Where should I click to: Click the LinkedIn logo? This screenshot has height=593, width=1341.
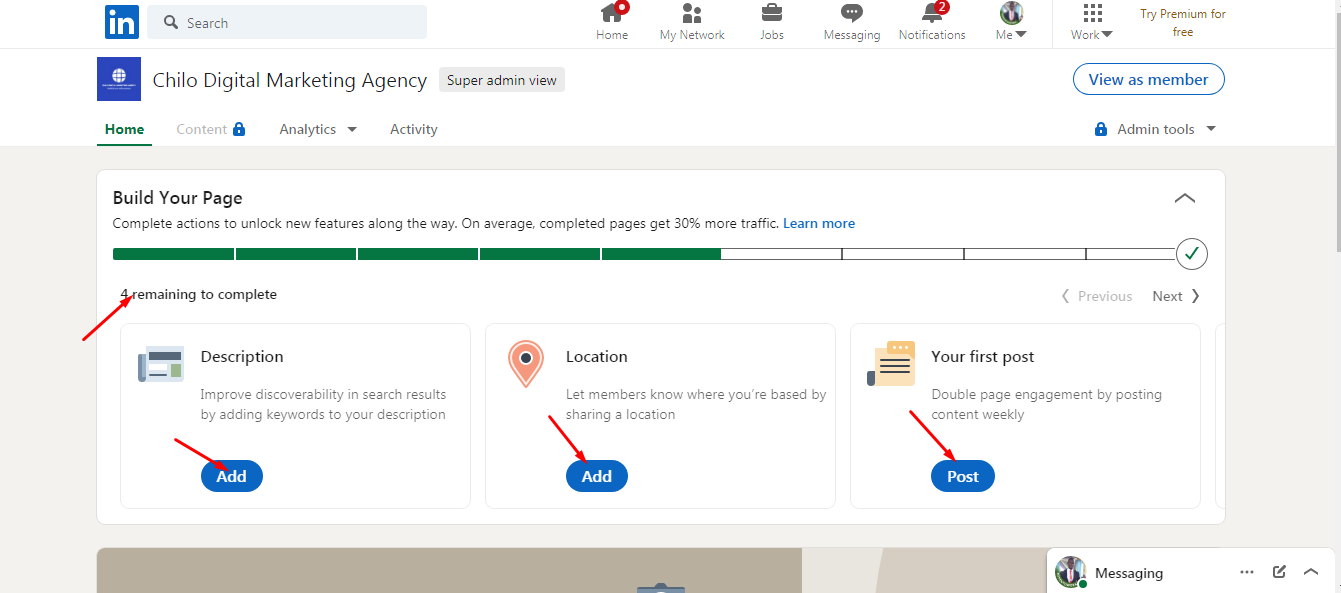click(122, 22)
